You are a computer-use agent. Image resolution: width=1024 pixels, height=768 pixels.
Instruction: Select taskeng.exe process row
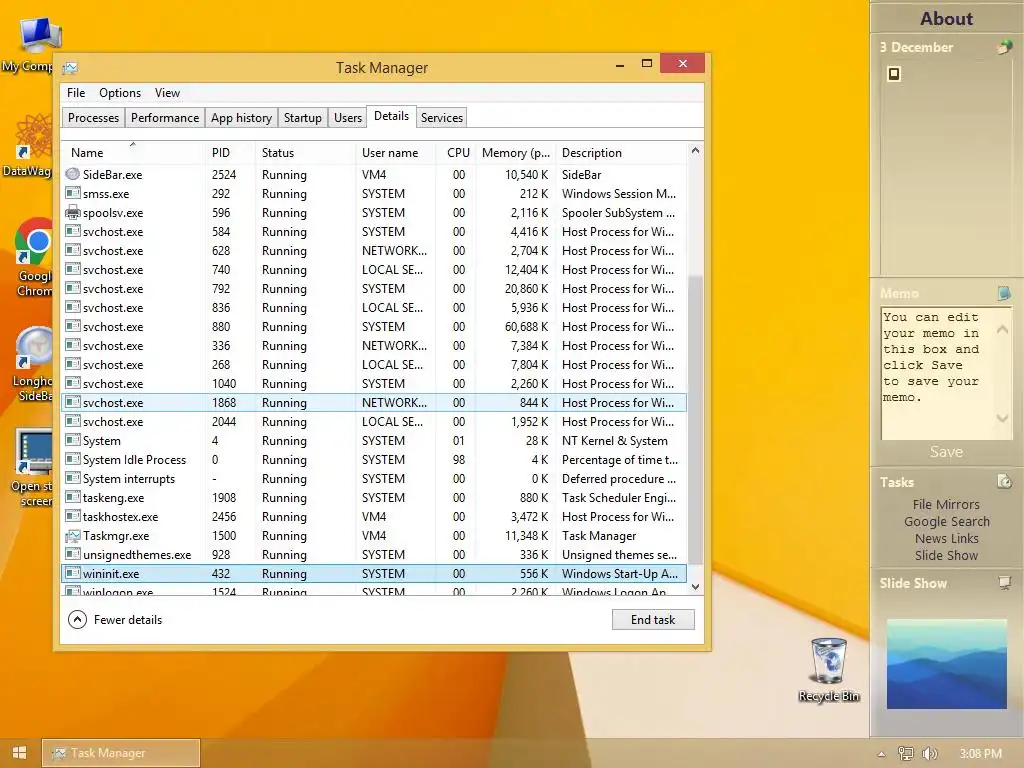point(374,498)
